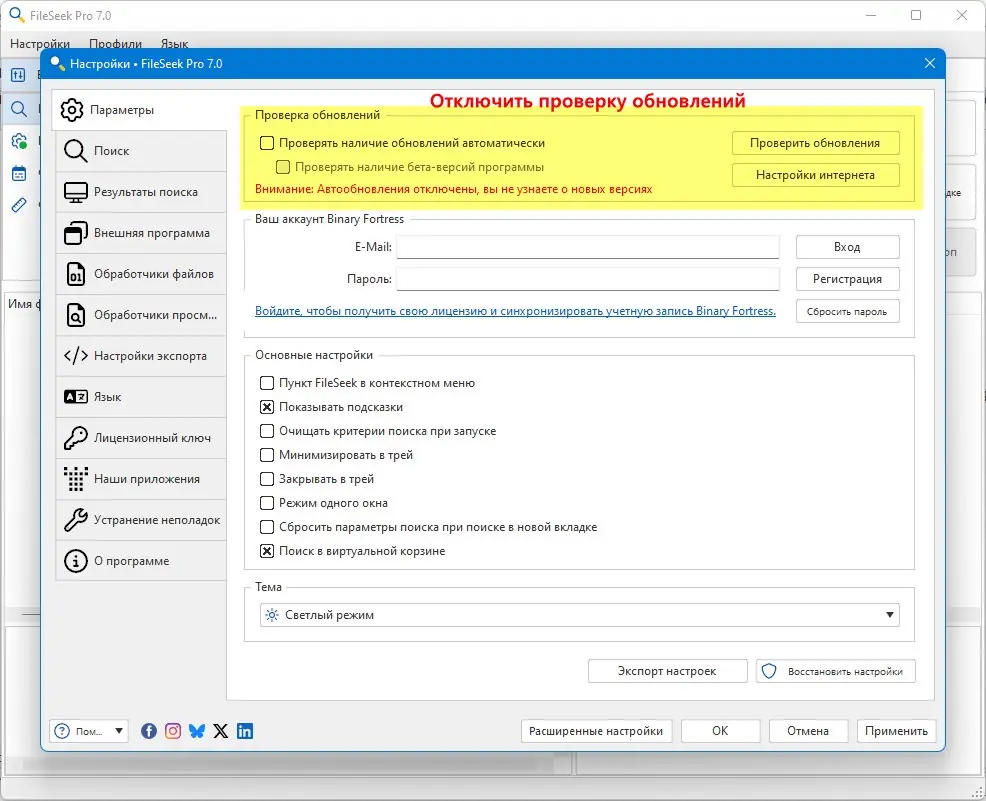
Task: Check Очищать критерии поиска при запуске
Action: [x=267, y=431]
